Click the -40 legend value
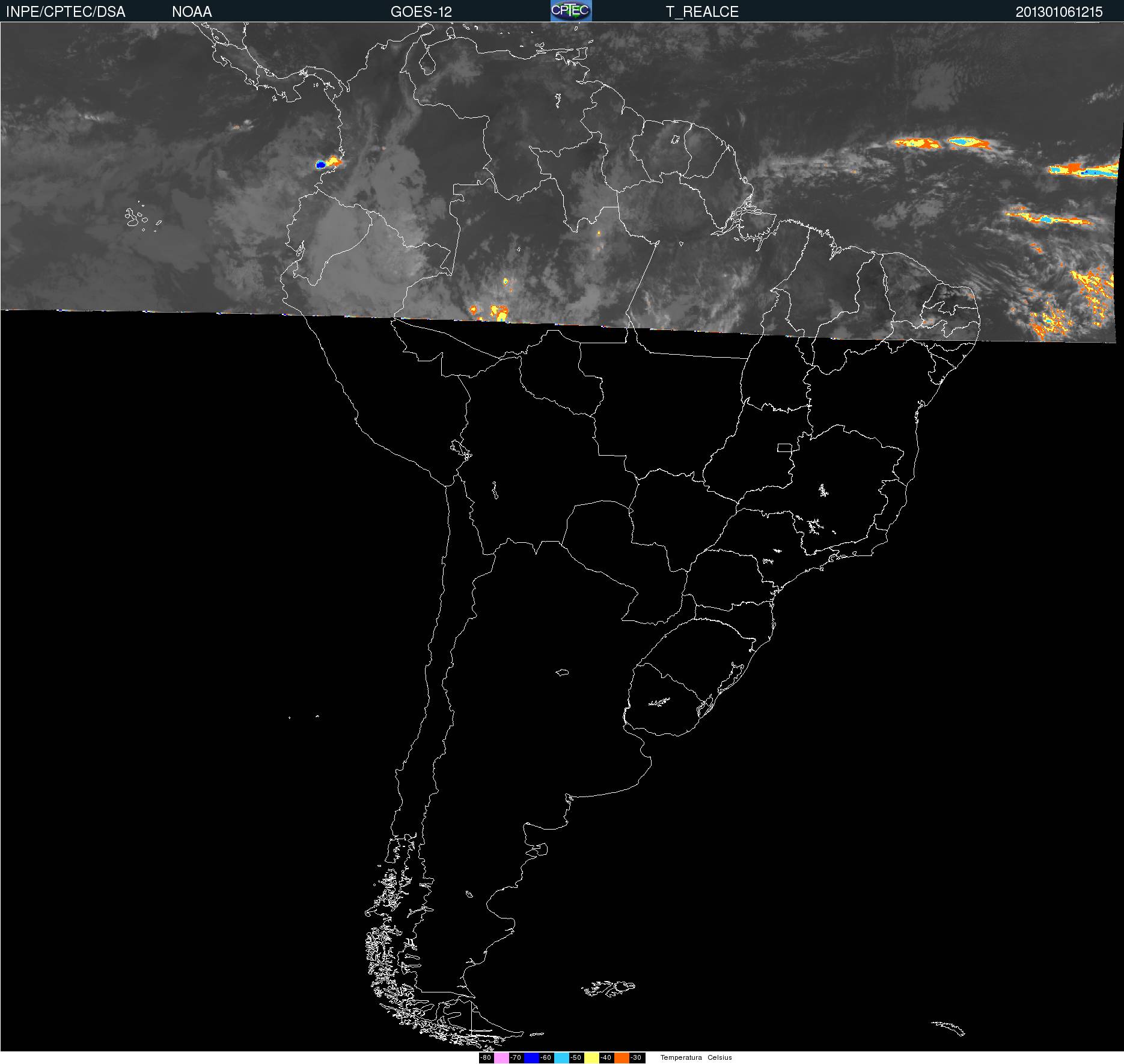 606,1058
